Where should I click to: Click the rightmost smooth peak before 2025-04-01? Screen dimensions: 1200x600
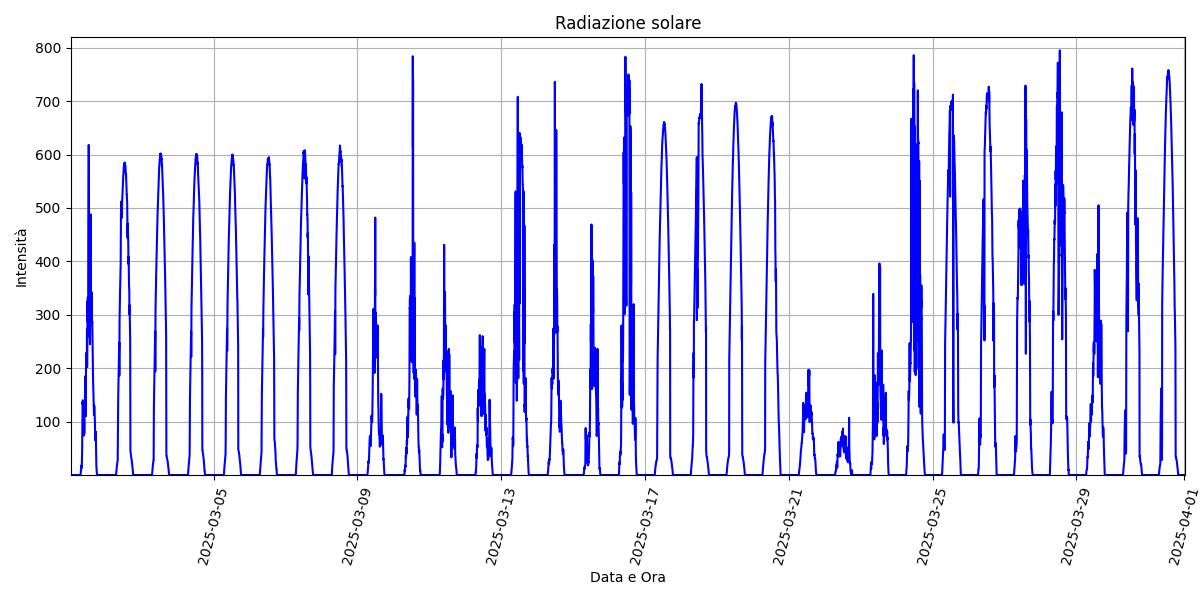coord(1167,72)
